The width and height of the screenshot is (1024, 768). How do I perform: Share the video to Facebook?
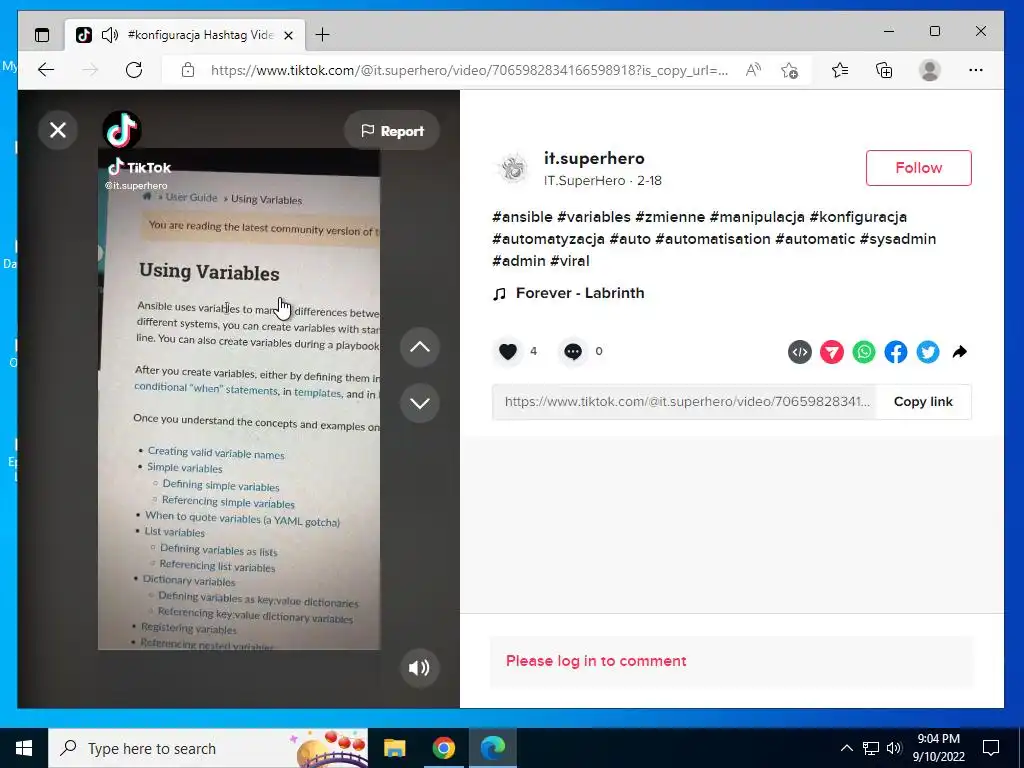[895, 352]
